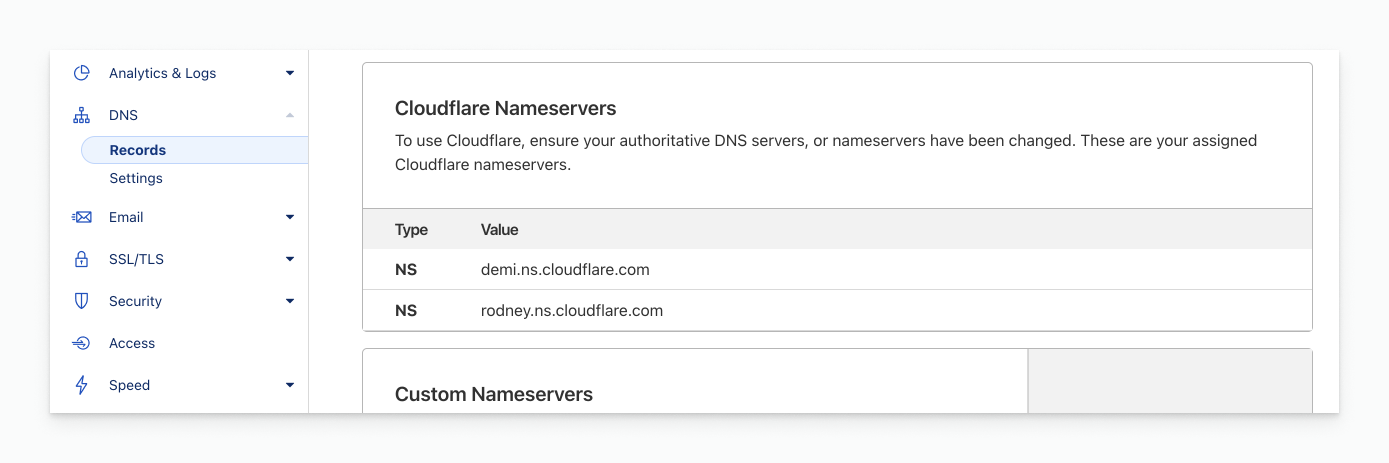Viewport: 1389px width, 463px height.
Task: Click the DNS network tree icon
Action: (x=82, y=116)
